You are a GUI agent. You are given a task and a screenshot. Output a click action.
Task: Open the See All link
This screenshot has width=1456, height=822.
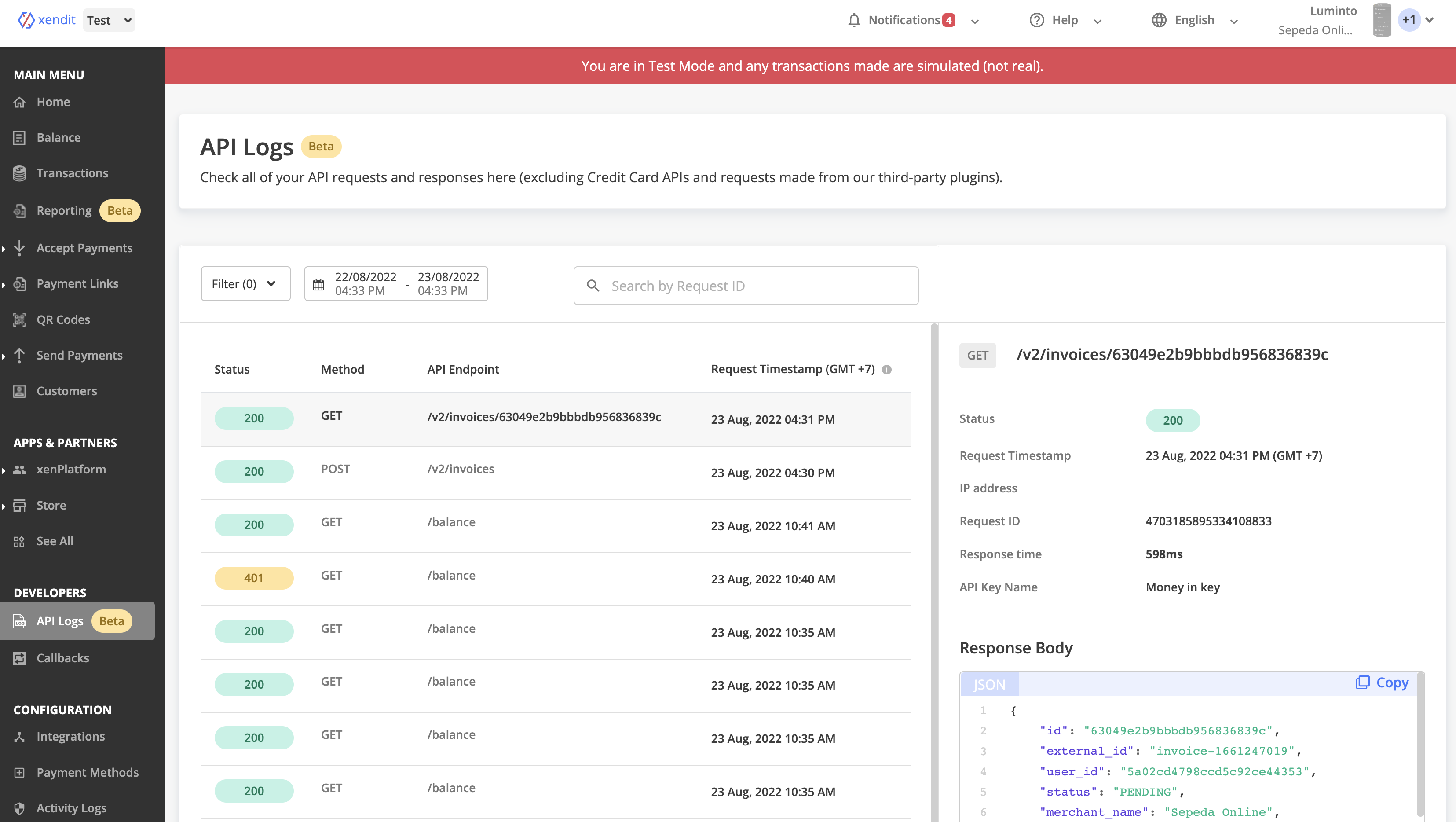(x=55, y=541)
